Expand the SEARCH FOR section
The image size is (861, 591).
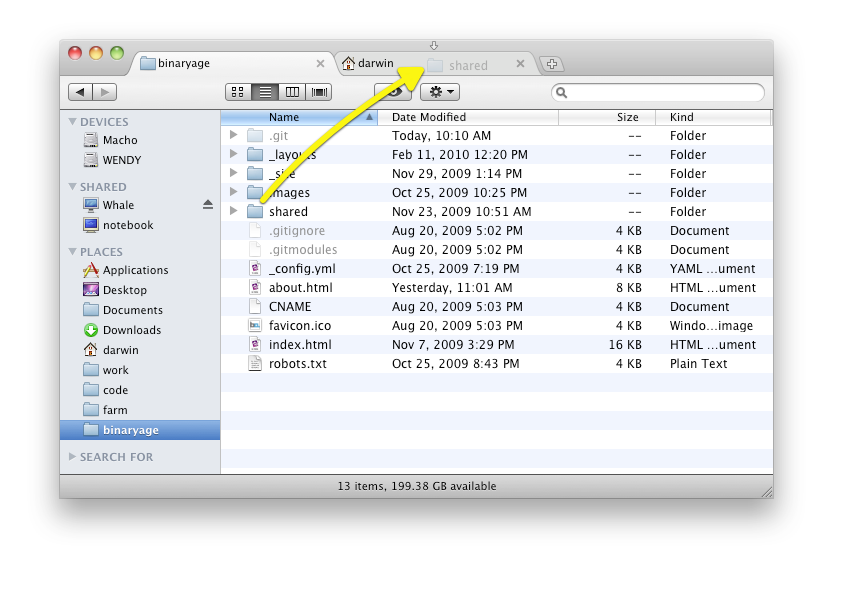tap(71, 456)
